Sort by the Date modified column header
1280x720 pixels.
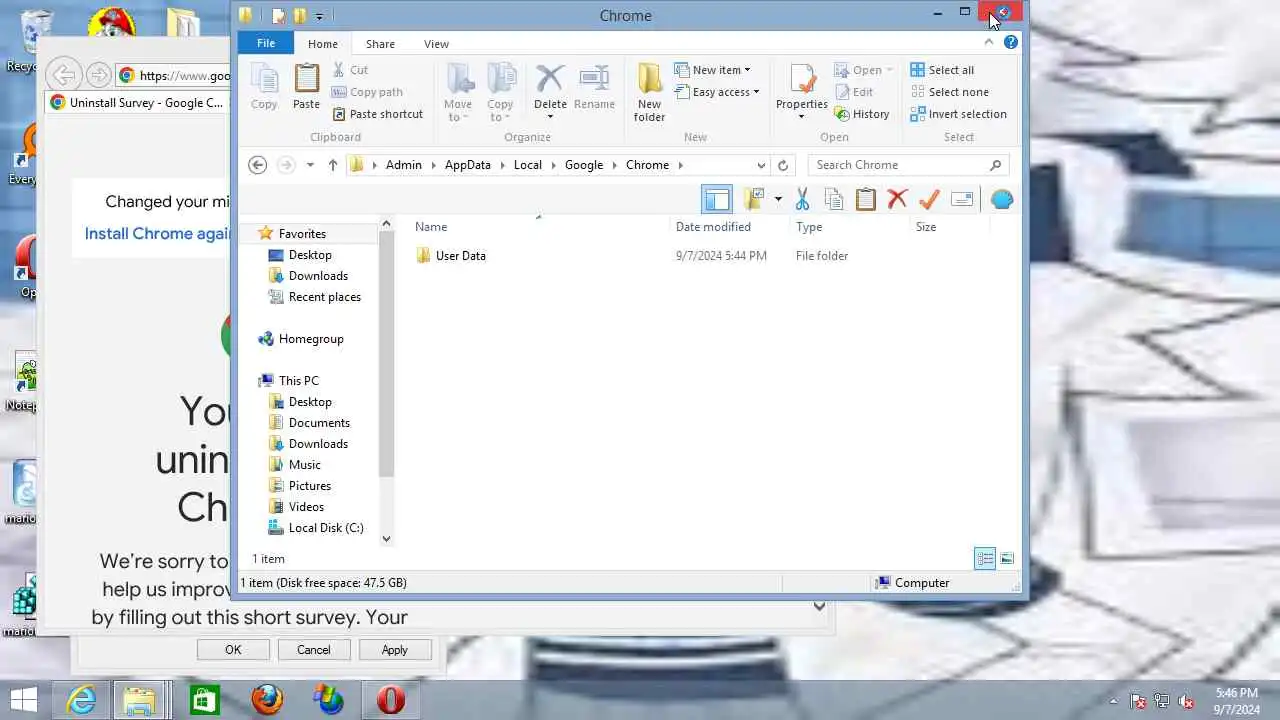(x=713, y=227)
